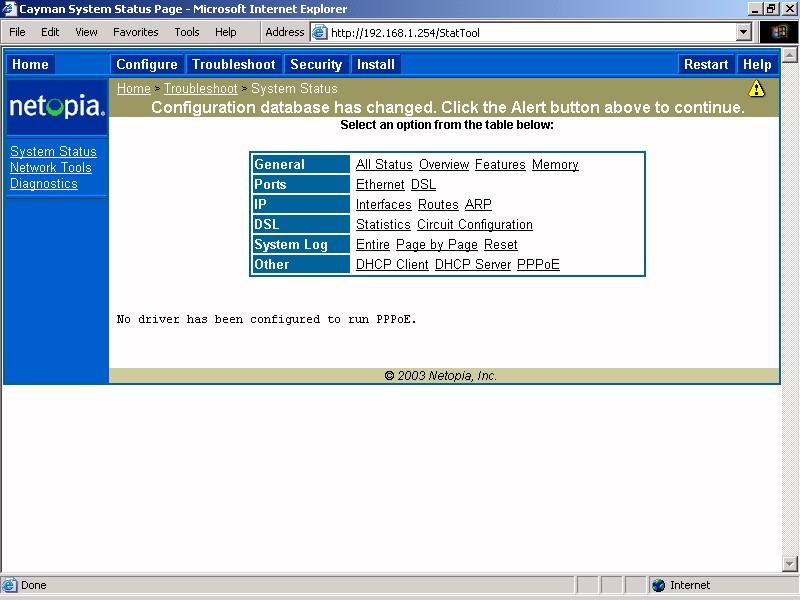The height and width of the screenshot is (600, 800).
Task: Open the Configure tab
Action: pyautogui.click(x=147, y=64)
